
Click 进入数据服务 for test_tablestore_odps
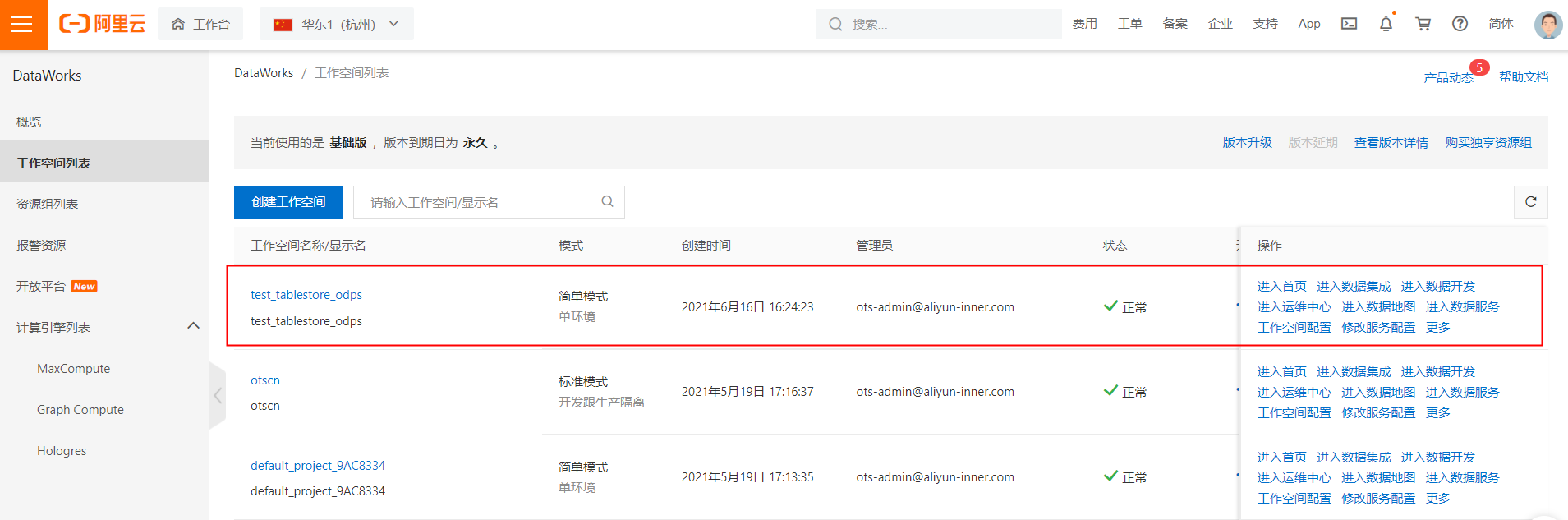(x=1463, y=306)
